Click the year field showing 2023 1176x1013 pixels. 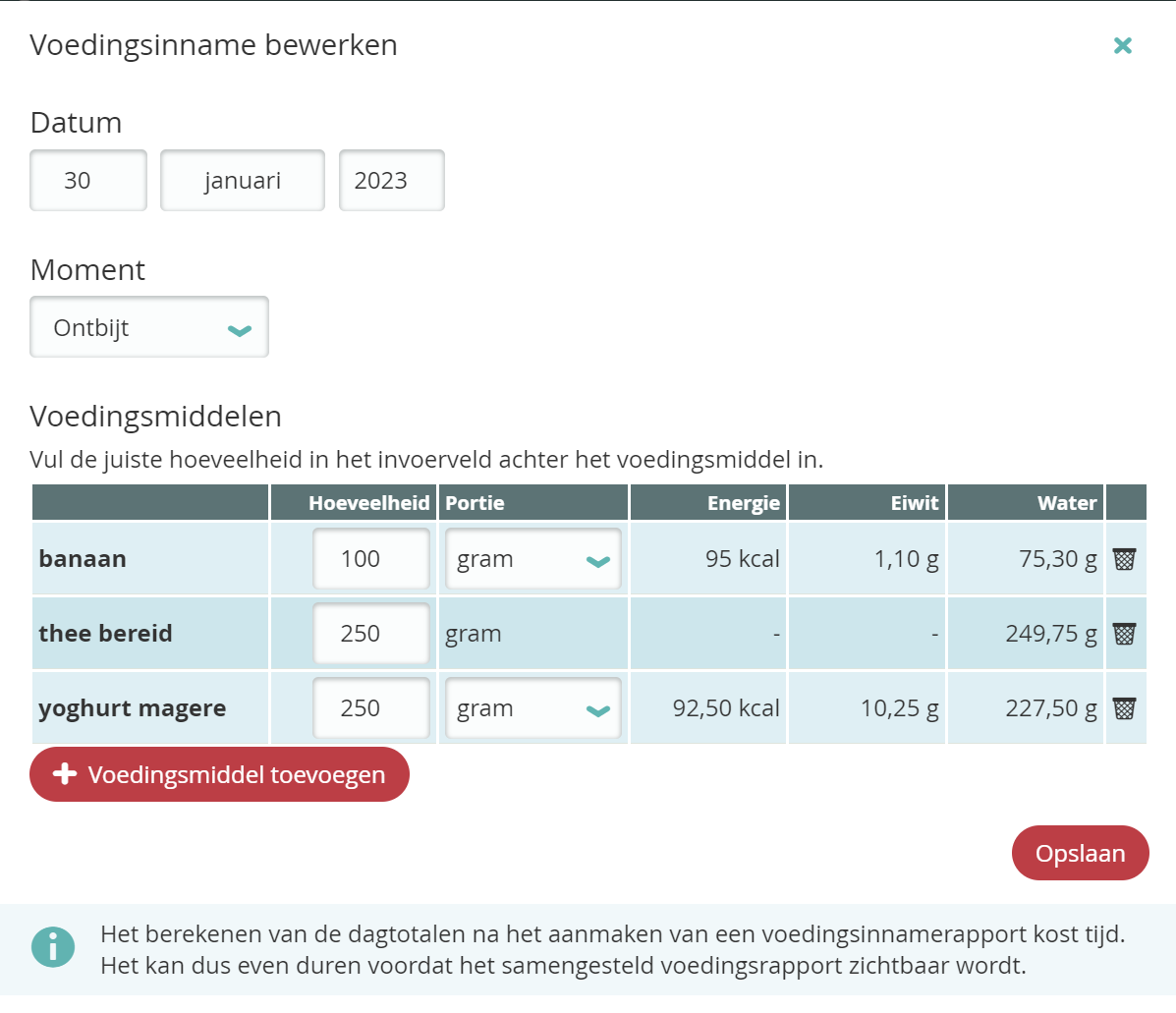391,181
